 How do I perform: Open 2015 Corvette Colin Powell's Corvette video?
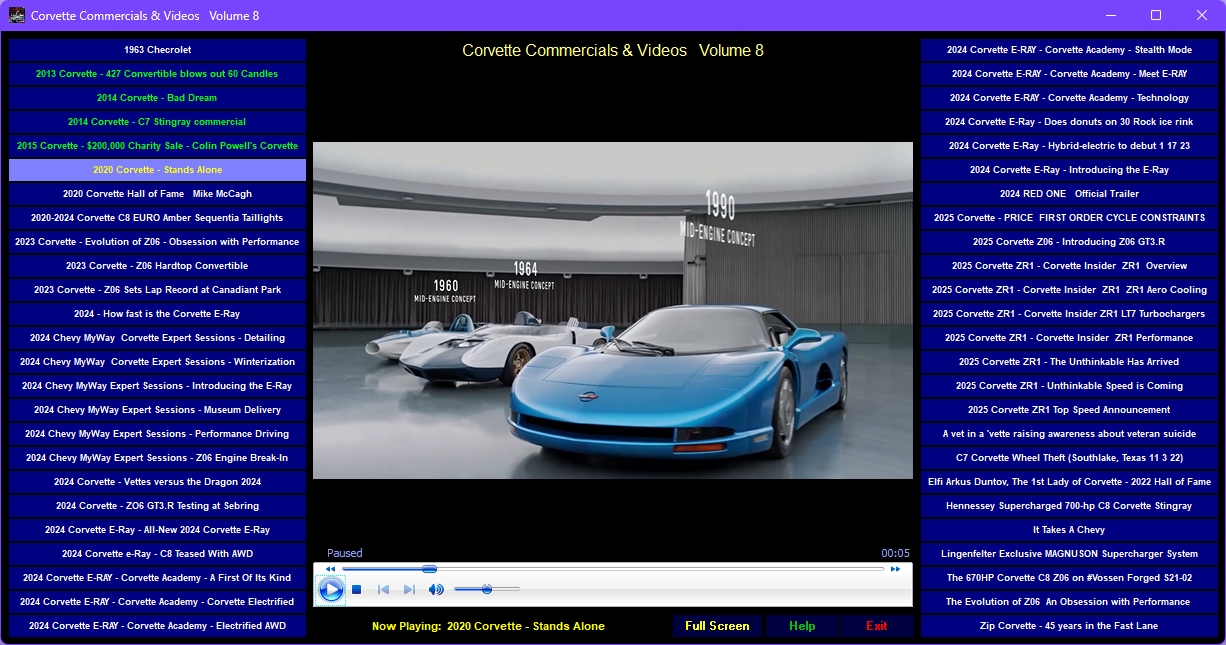coord(157,146)
